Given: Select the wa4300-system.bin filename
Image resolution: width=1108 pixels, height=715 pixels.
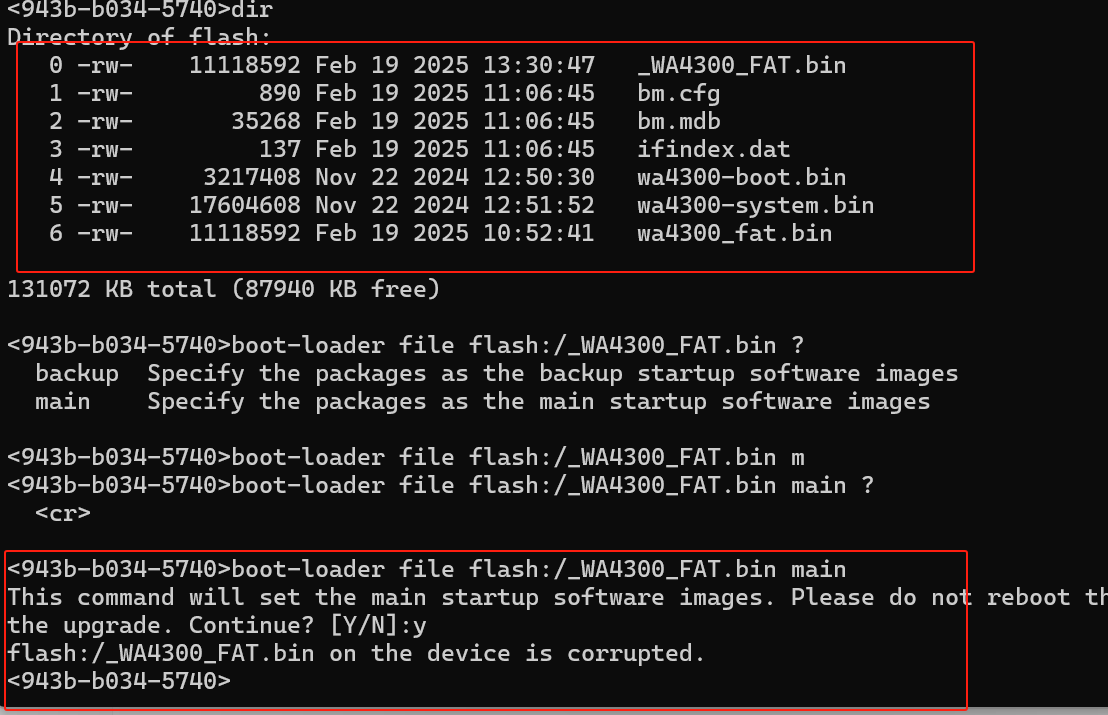Looking at the screenshot, I should pyautogui.click(x=755, y=206).
